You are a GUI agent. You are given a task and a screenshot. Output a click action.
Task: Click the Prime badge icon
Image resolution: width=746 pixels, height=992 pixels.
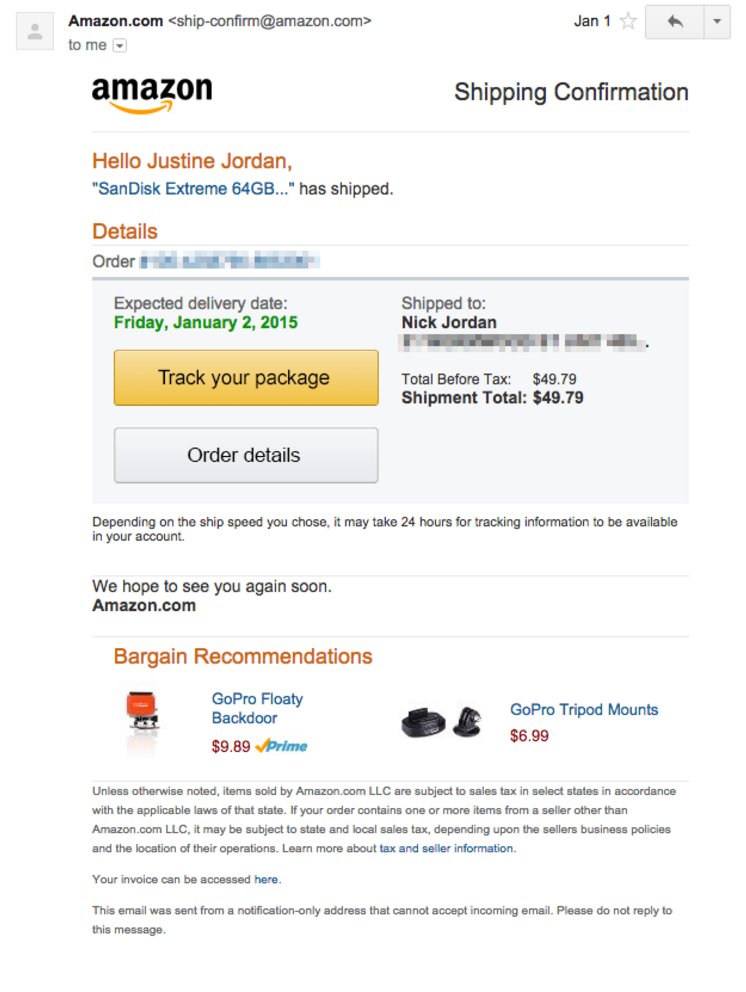coord(282,746)
